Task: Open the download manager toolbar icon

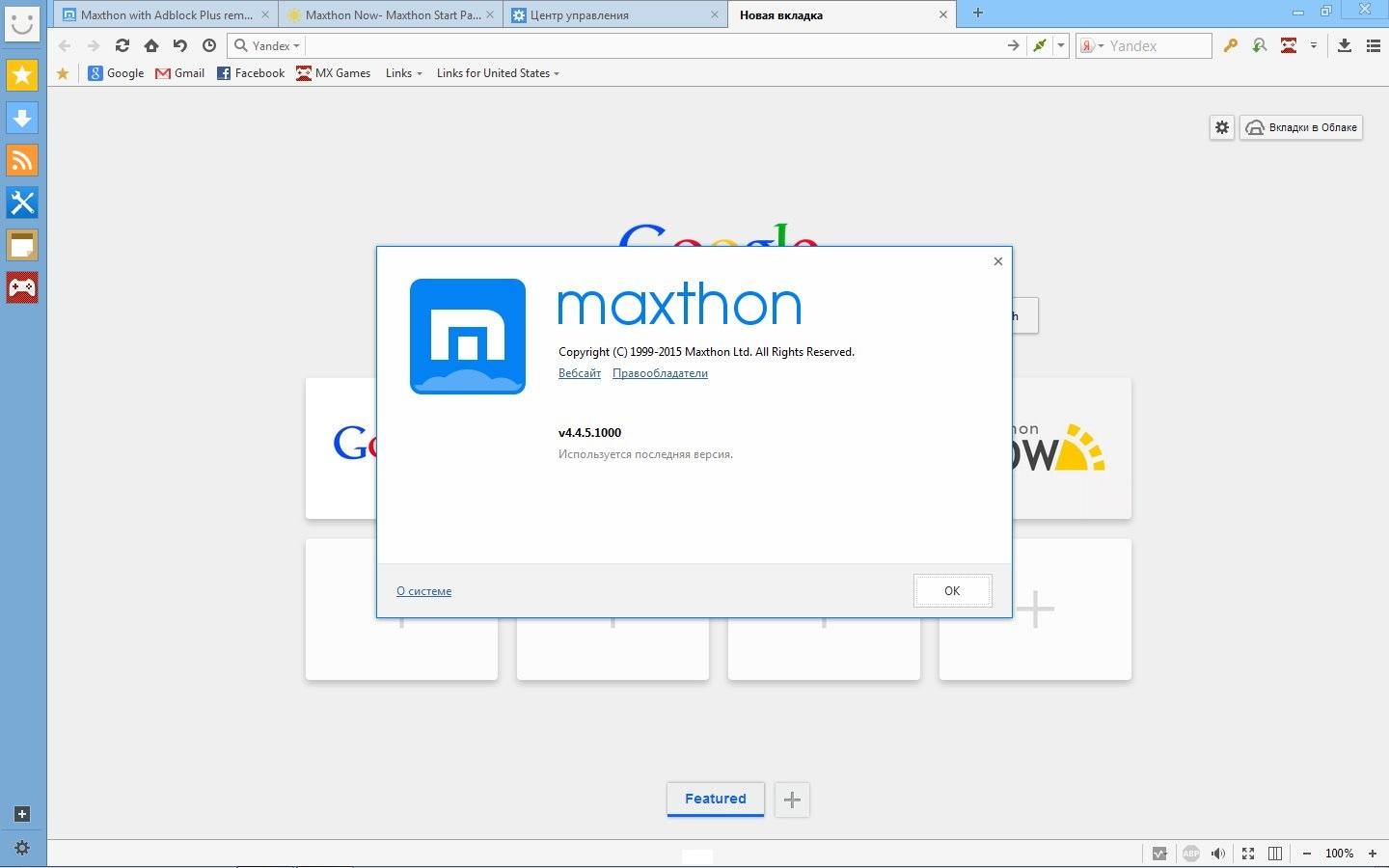Action: tap(1345, 45)
